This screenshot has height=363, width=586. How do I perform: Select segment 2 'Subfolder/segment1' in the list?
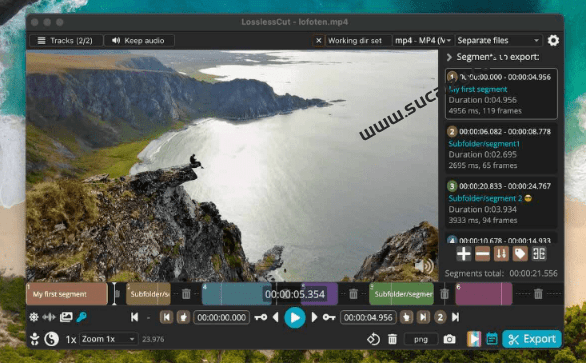(501, 148)
